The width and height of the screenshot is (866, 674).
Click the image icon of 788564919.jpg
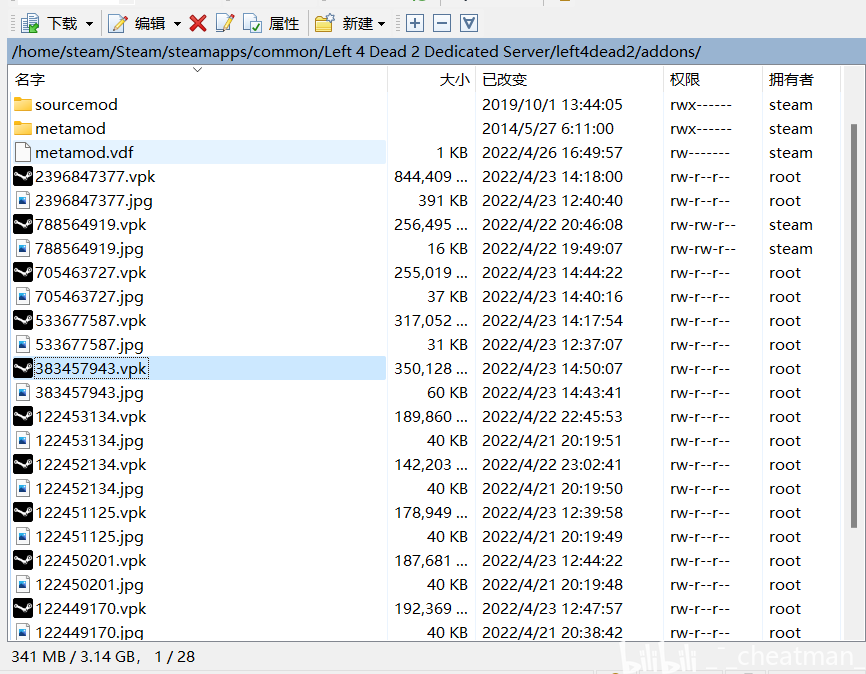click(23, 249)
